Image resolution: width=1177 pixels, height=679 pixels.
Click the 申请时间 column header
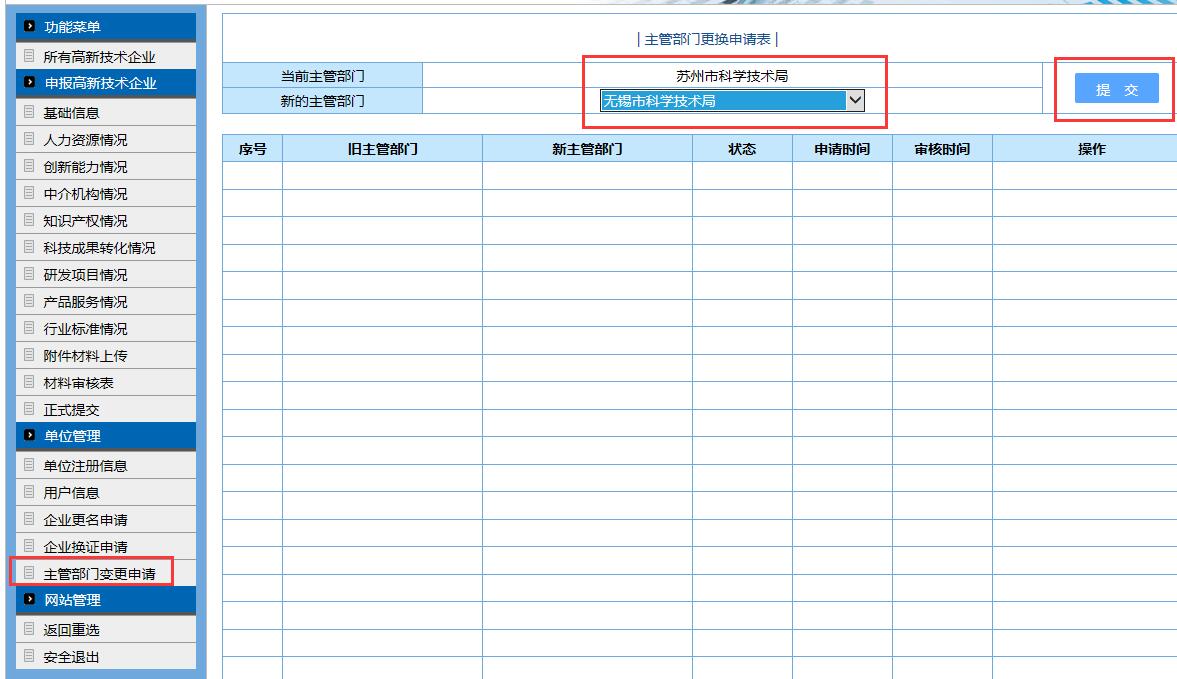pos(842,149)
